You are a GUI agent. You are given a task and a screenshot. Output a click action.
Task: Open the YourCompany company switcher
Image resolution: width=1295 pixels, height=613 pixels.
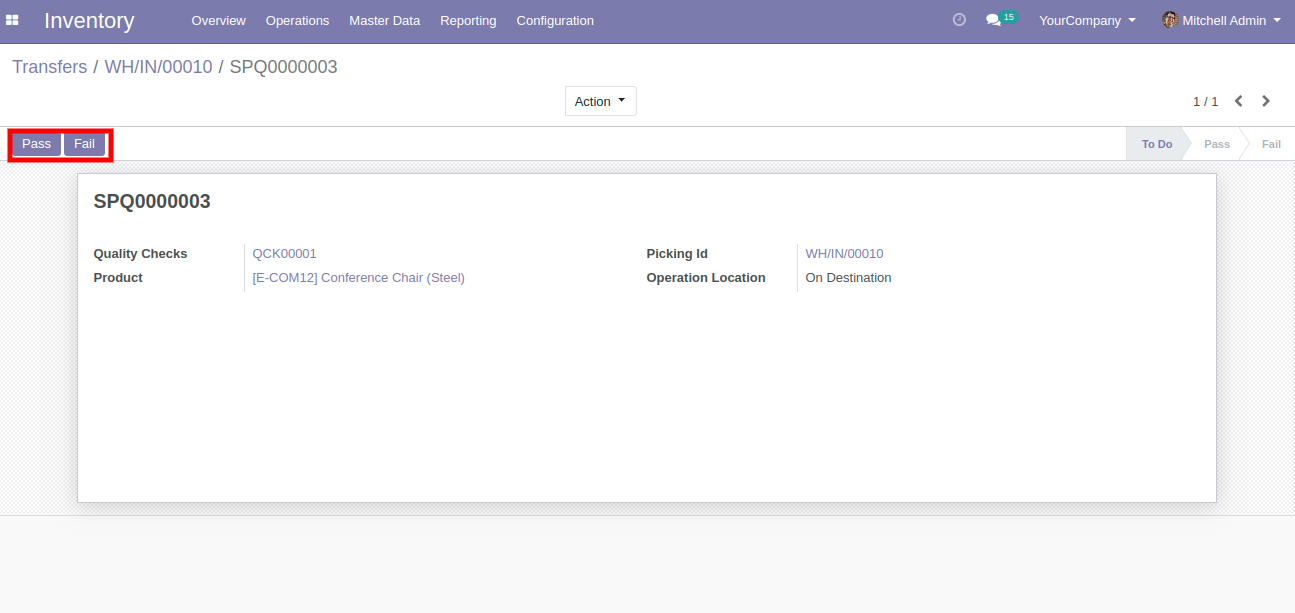(1087, 20)
